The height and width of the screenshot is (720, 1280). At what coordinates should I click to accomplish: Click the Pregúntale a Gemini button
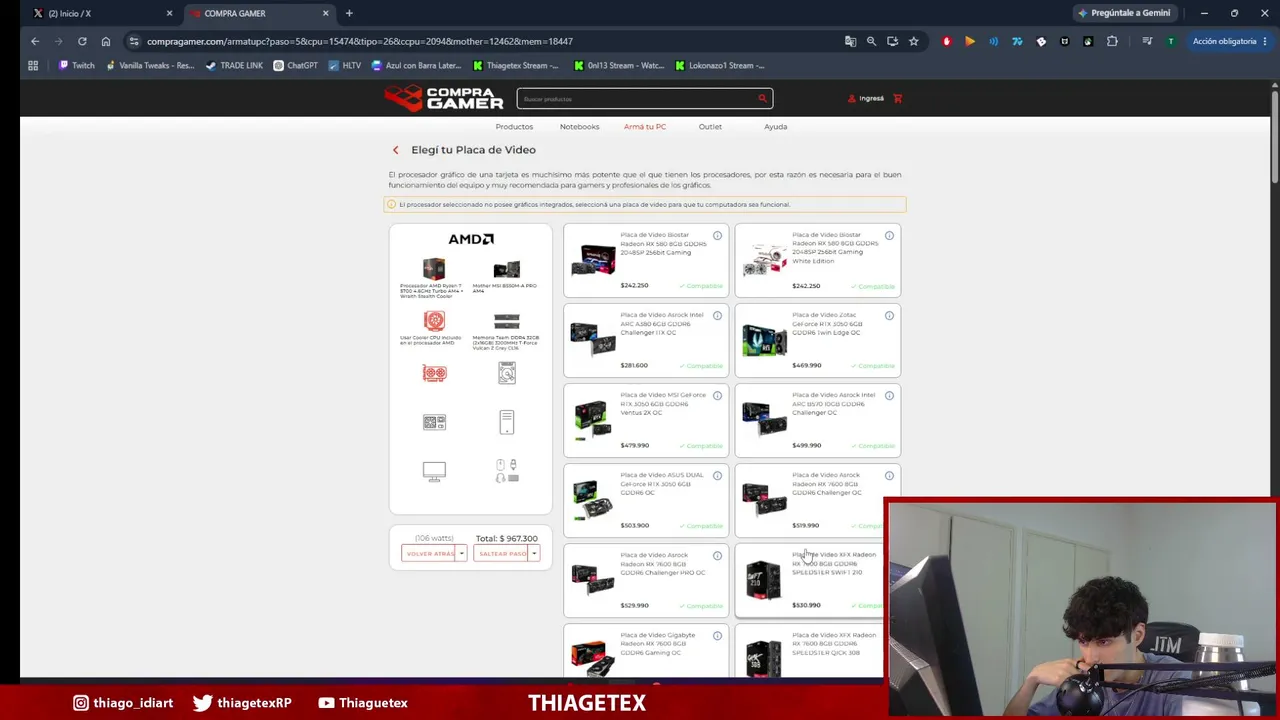(1124, 13)
